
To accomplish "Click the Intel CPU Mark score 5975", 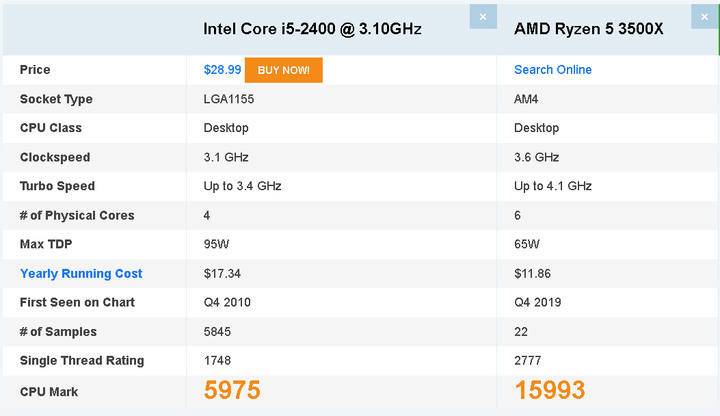I will tap(232, 390).
